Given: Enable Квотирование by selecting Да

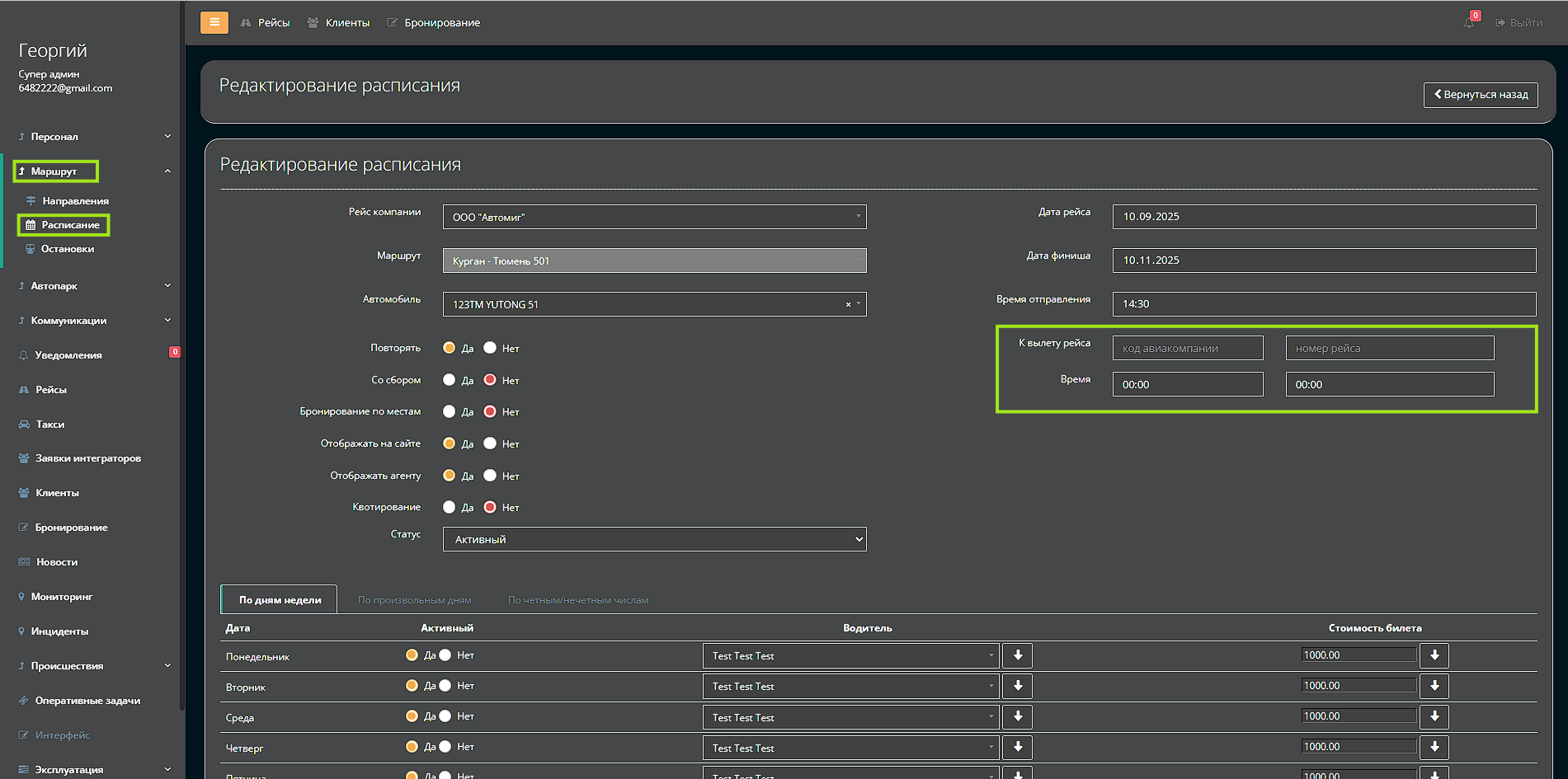Looking at the screenshot, I should click(x=449, y=507).
